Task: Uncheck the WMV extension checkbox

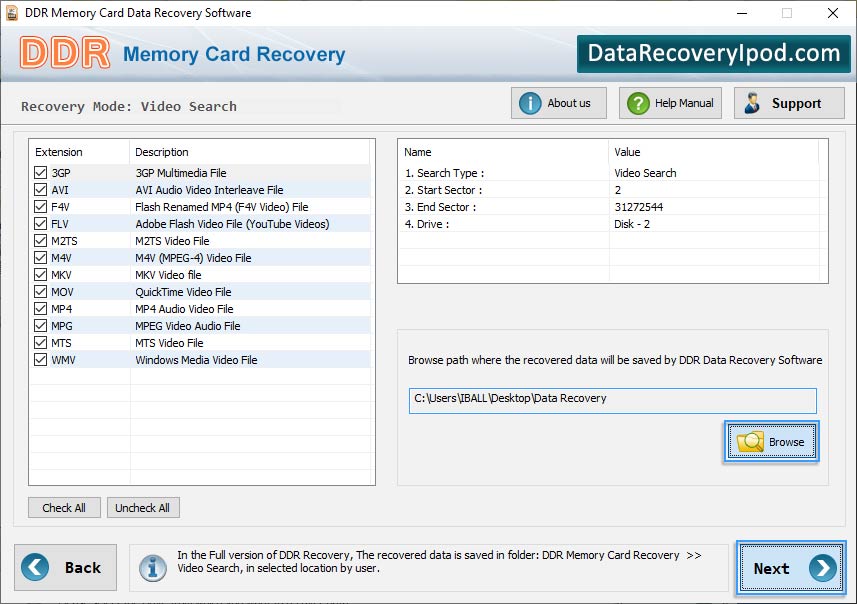Action: click(40, 359)
